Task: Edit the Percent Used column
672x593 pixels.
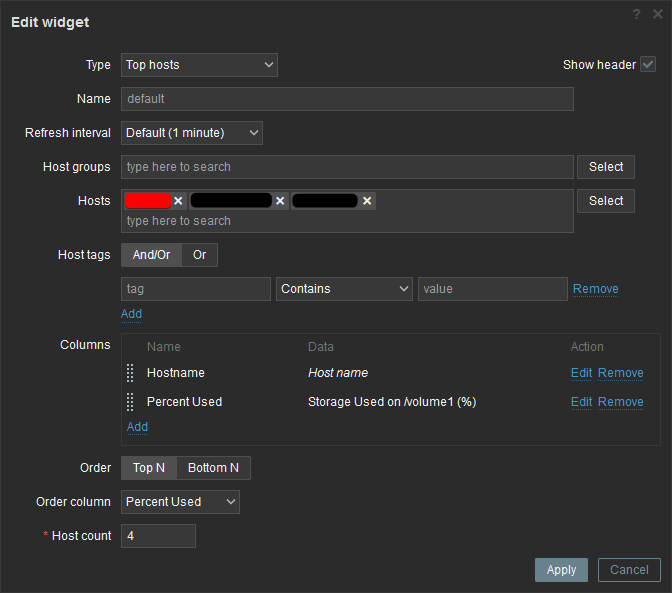Action: (581, 402)
